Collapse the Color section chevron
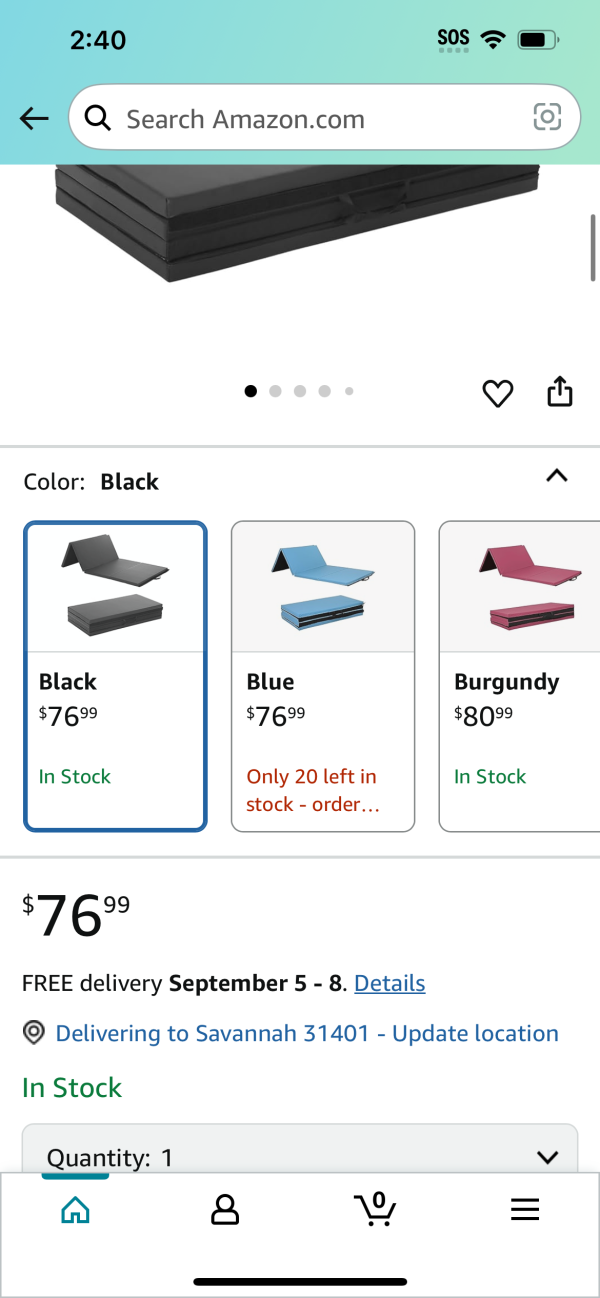Viewport: 600px width, 1298px height. 557,476
